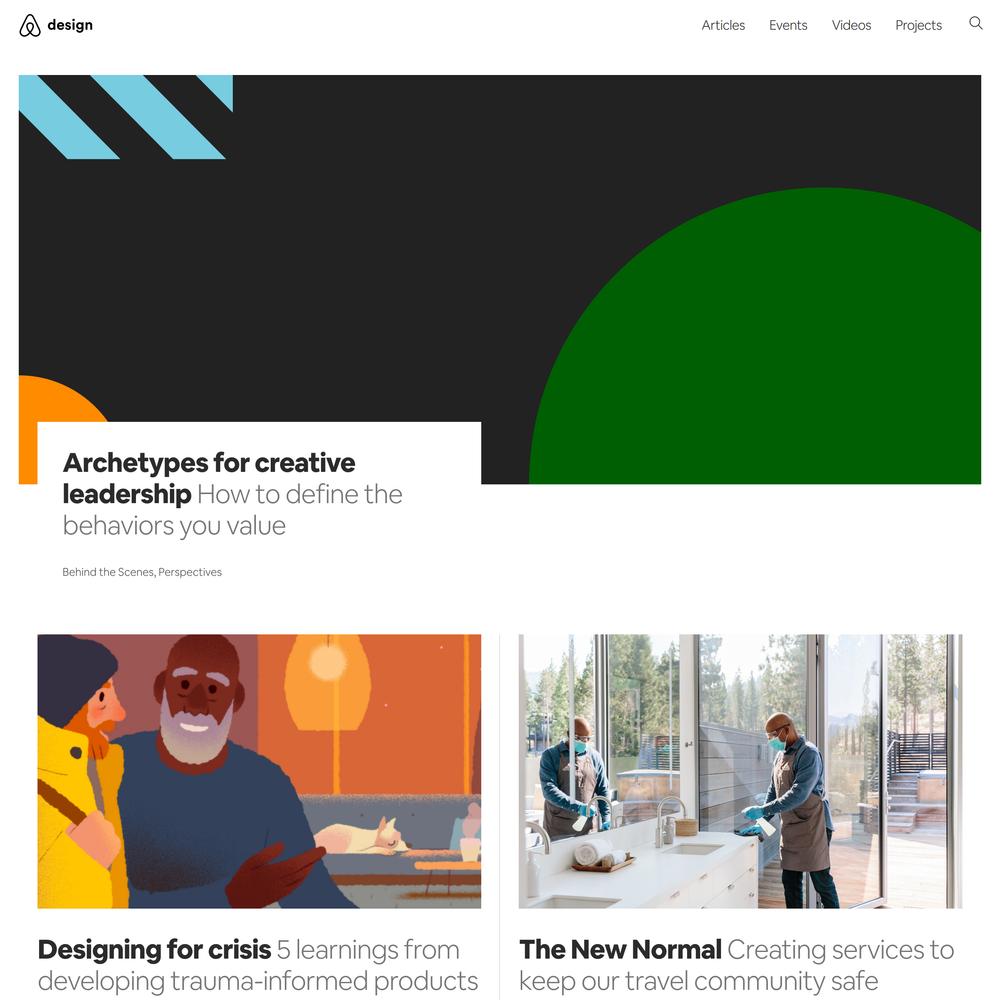Viewport: 1000px width, 1000px height.
Task: Open 'Archetypes for creative leadership' article title
Action: (x=209, y=478)
